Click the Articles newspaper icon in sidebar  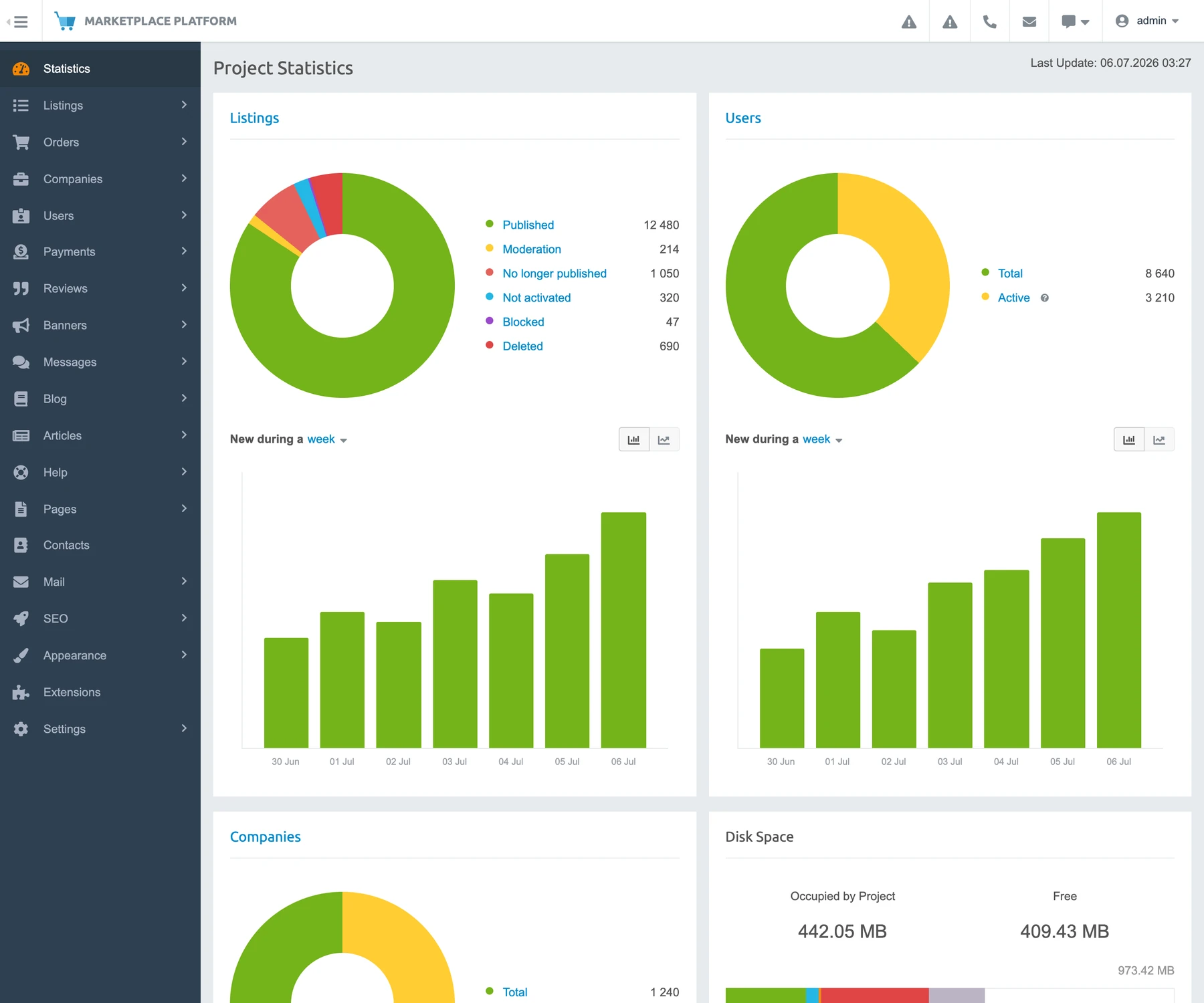[21, 436]
